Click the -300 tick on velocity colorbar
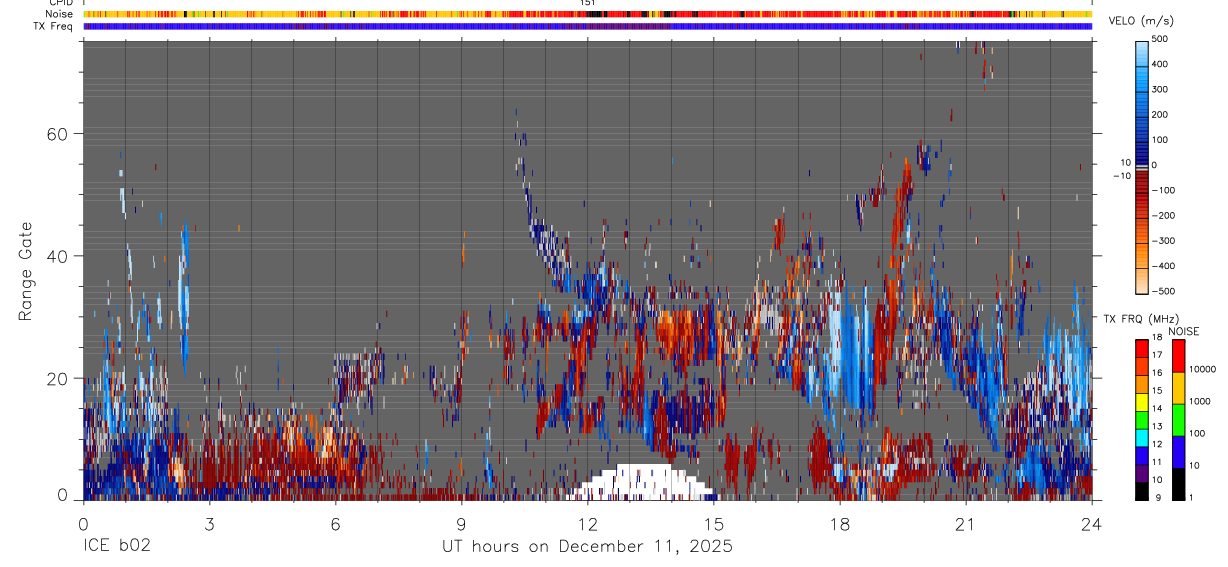The image size is (1228, 567). coord(1161,241)
